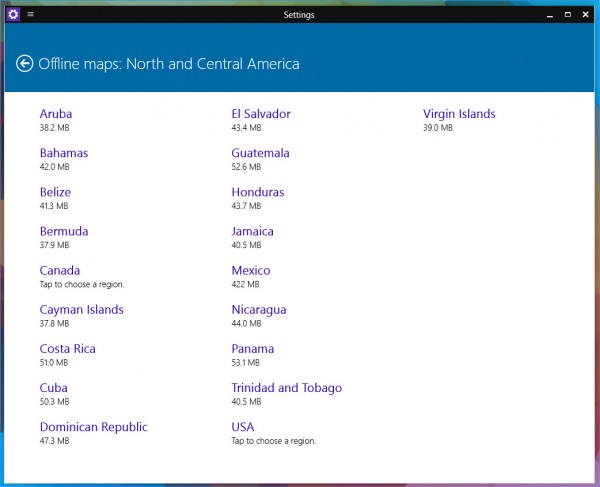The height and width of the screenshot is (487, 600).
Task: Pick Trinidad and Tobago map
Action: [x=286, y=388]
